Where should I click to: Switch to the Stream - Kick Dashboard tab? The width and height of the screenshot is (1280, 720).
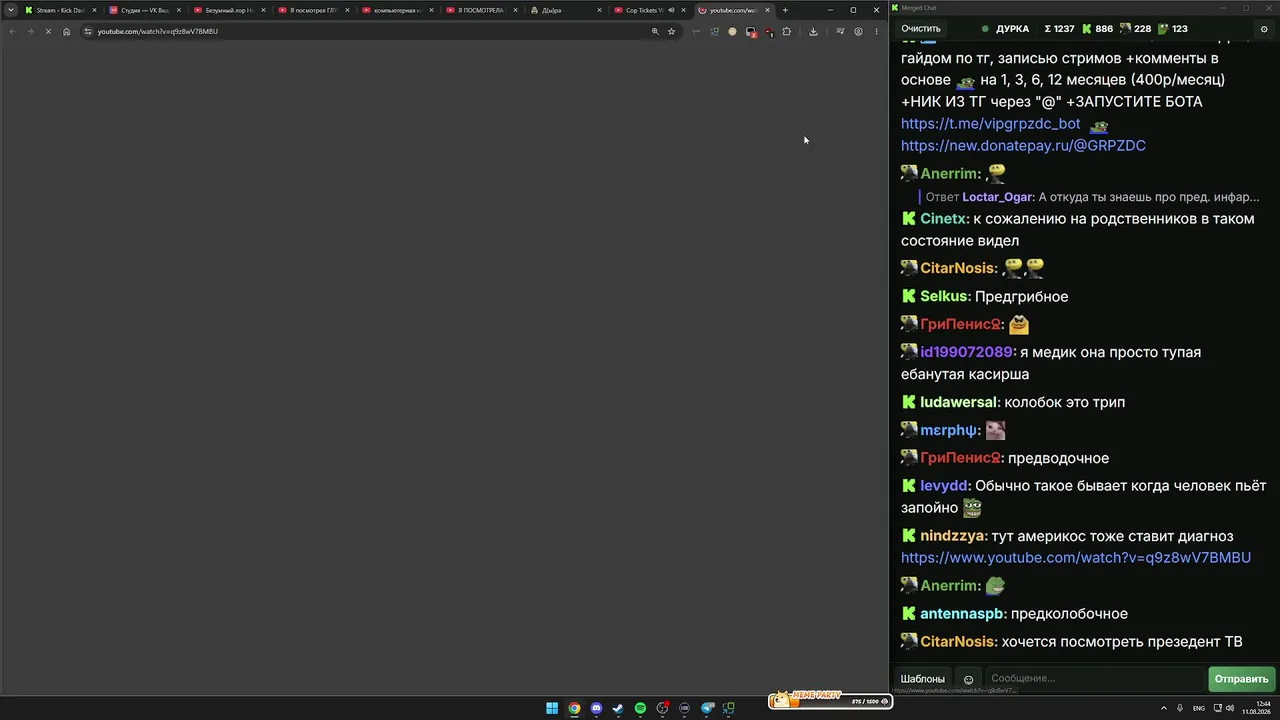(x=59, y=10)
